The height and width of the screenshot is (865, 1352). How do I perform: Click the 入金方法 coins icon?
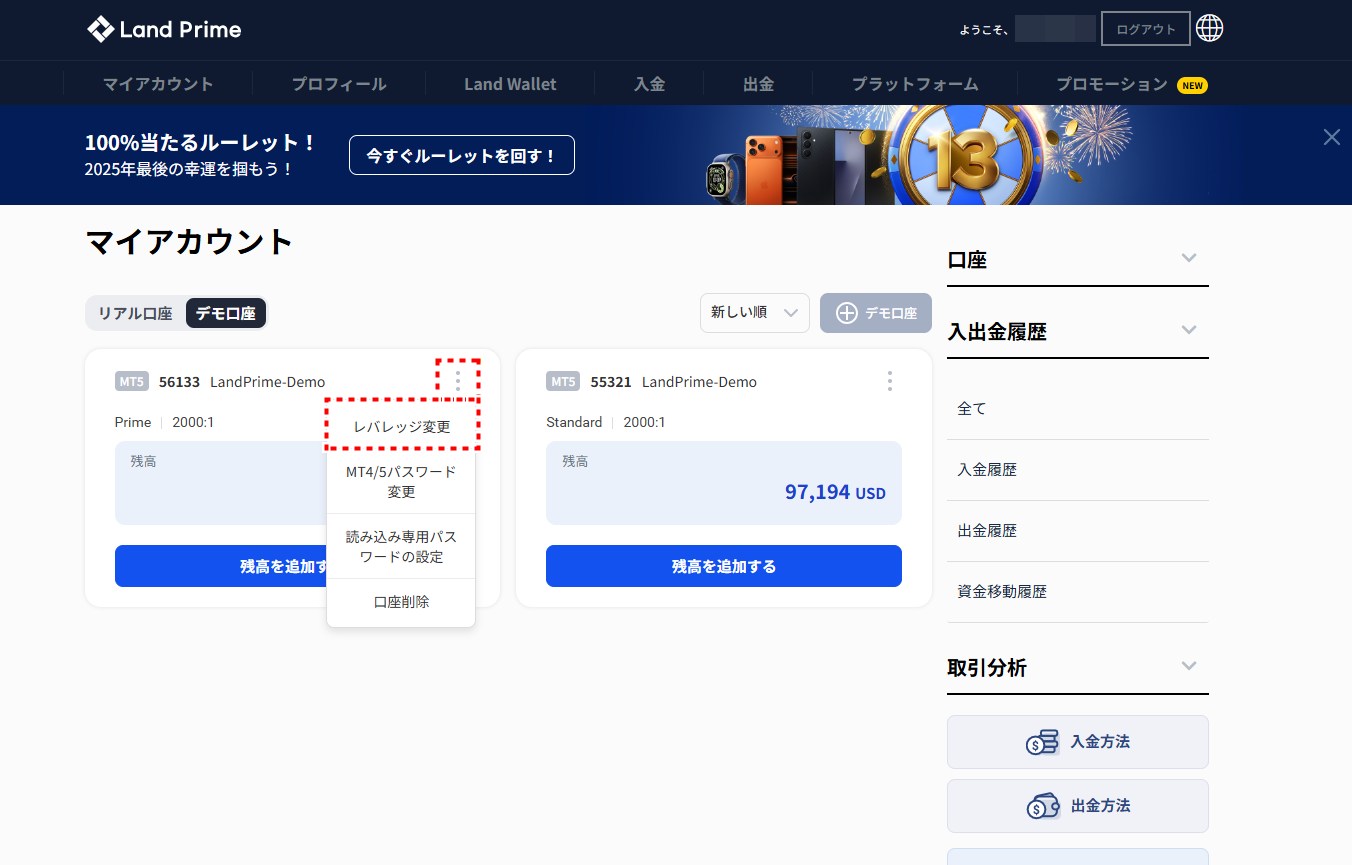[1042, 742]
